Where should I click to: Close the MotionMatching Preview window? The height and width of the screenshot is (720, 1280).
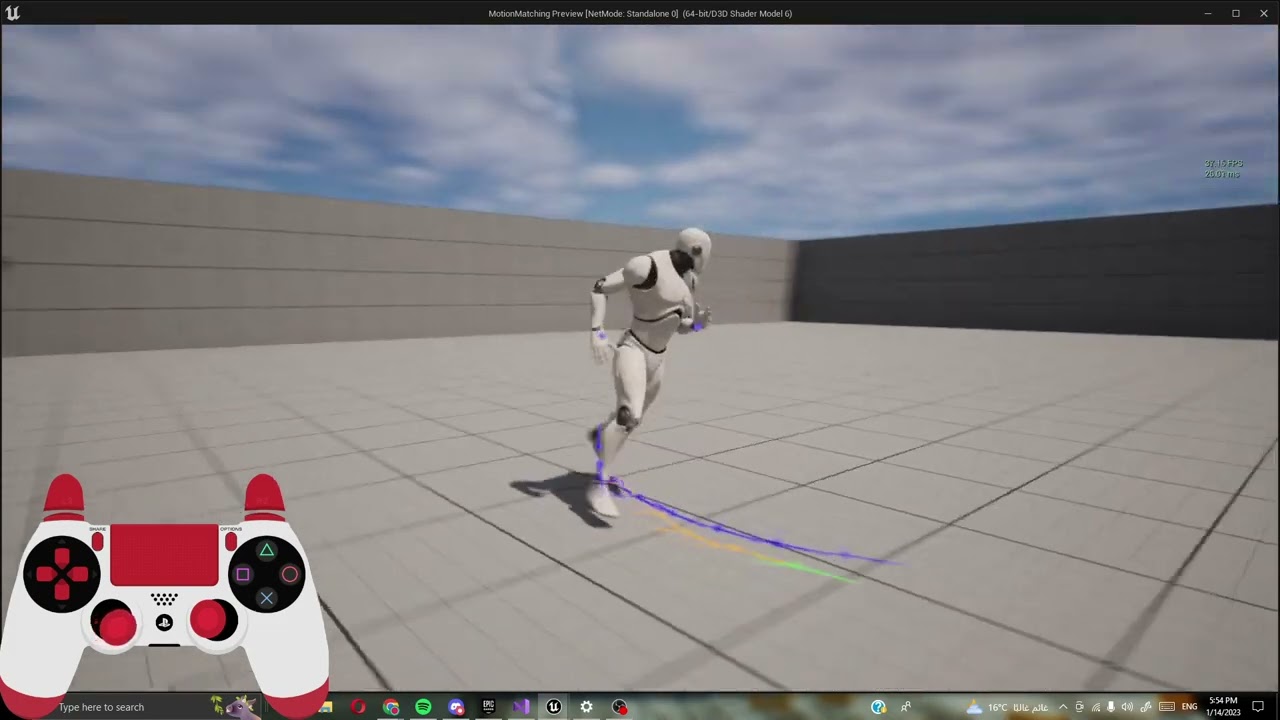click(1263, 13)
